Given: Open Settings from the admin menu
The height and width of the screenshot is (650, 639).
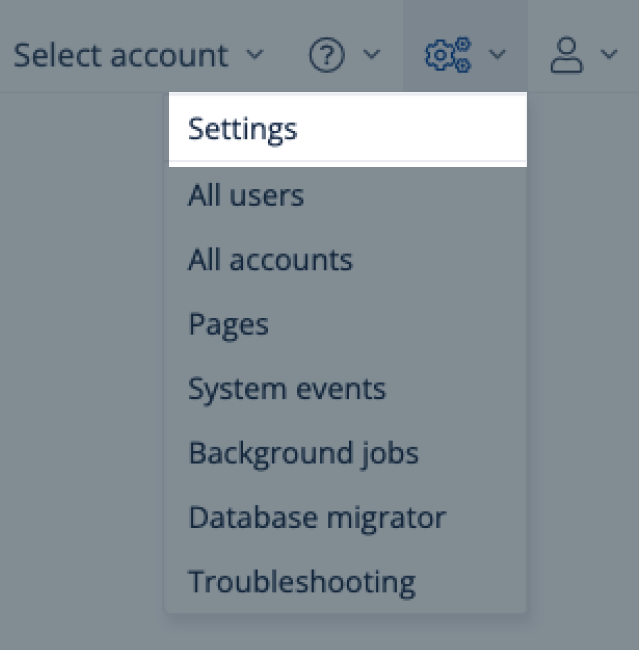Looking at the screenshot, I should click(243, 129).
